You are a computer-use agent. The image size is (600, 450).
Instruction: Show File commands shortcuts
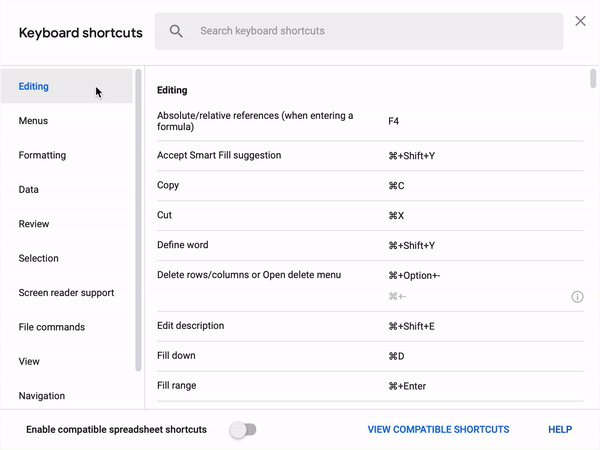point(67,327)
